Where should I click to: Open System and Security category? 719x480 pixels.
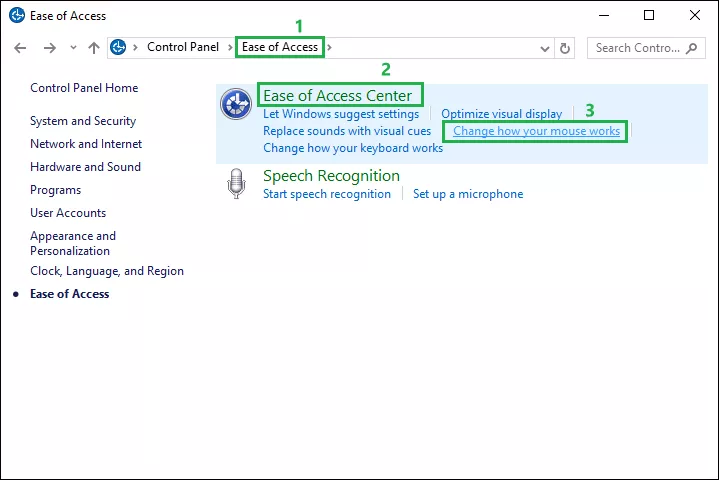pyautogui.click(x=83, y=121)
